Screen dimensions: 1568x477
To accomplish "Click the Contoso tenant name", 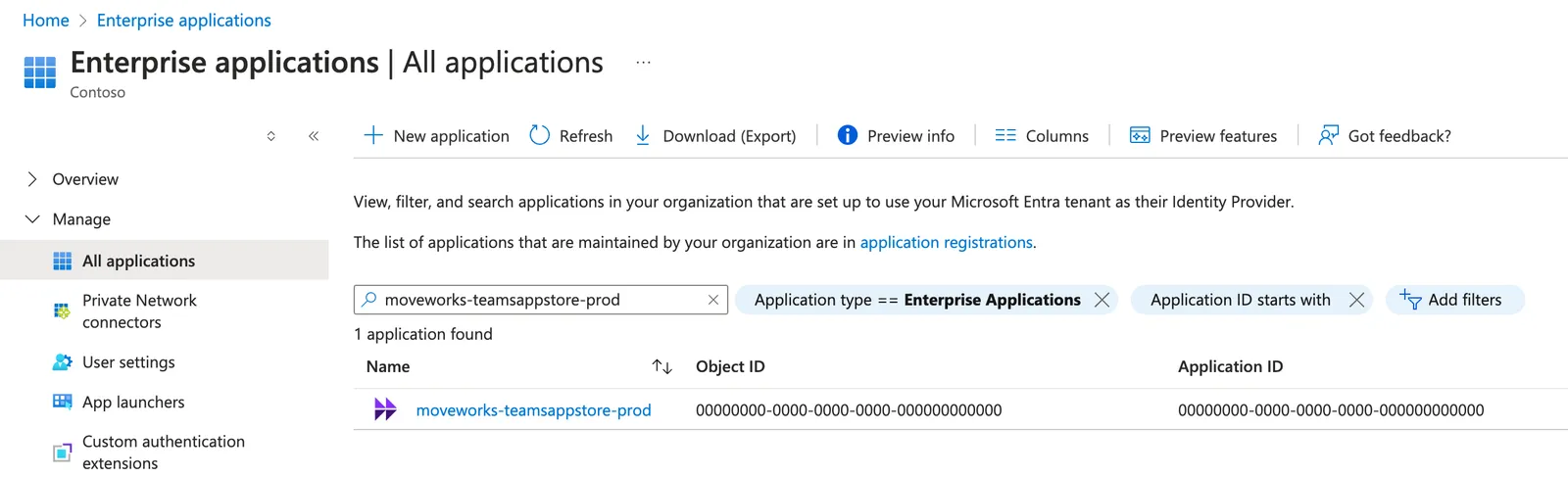I will [x=98, y=92].
